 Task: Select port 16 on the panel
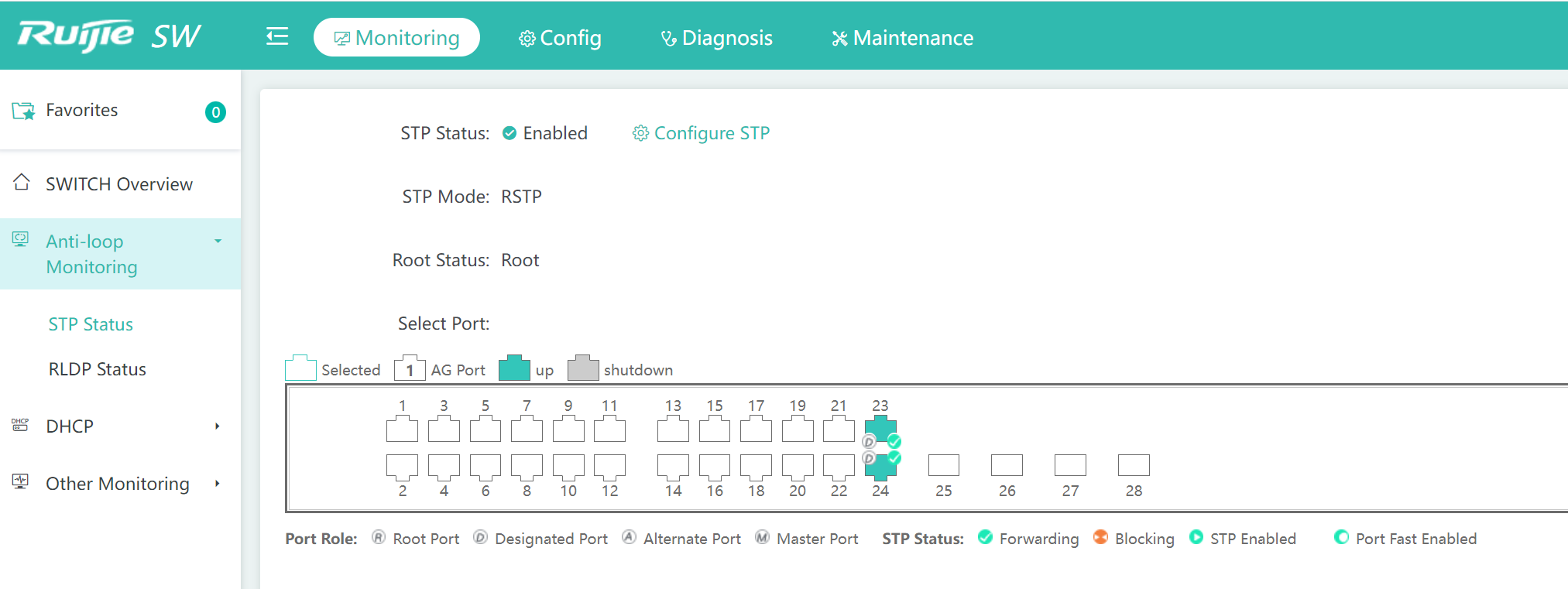[x=715, y=467]
